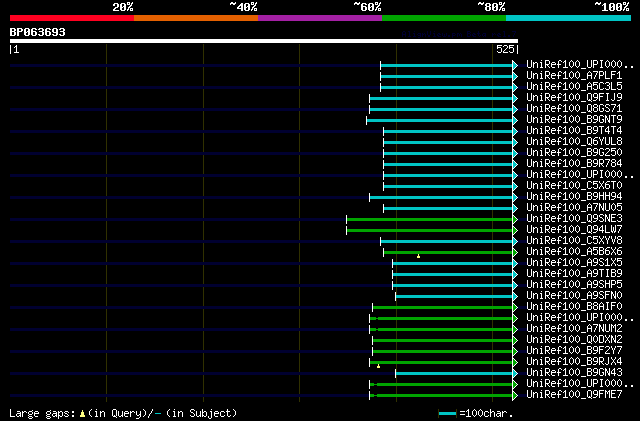Select the UniRef100_B9RJX4 label
The height and width of the screenshot is (421, 640).
pos(574,362)
